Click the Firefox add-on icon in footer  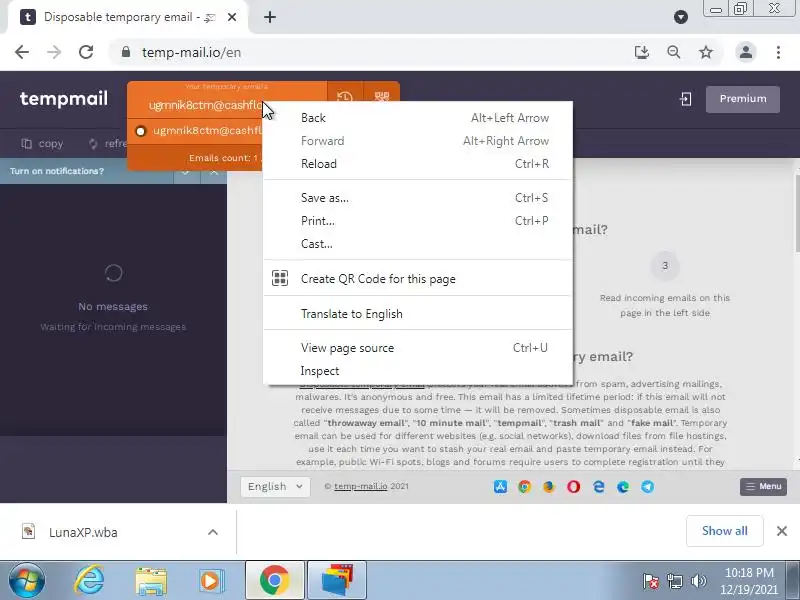548,487
